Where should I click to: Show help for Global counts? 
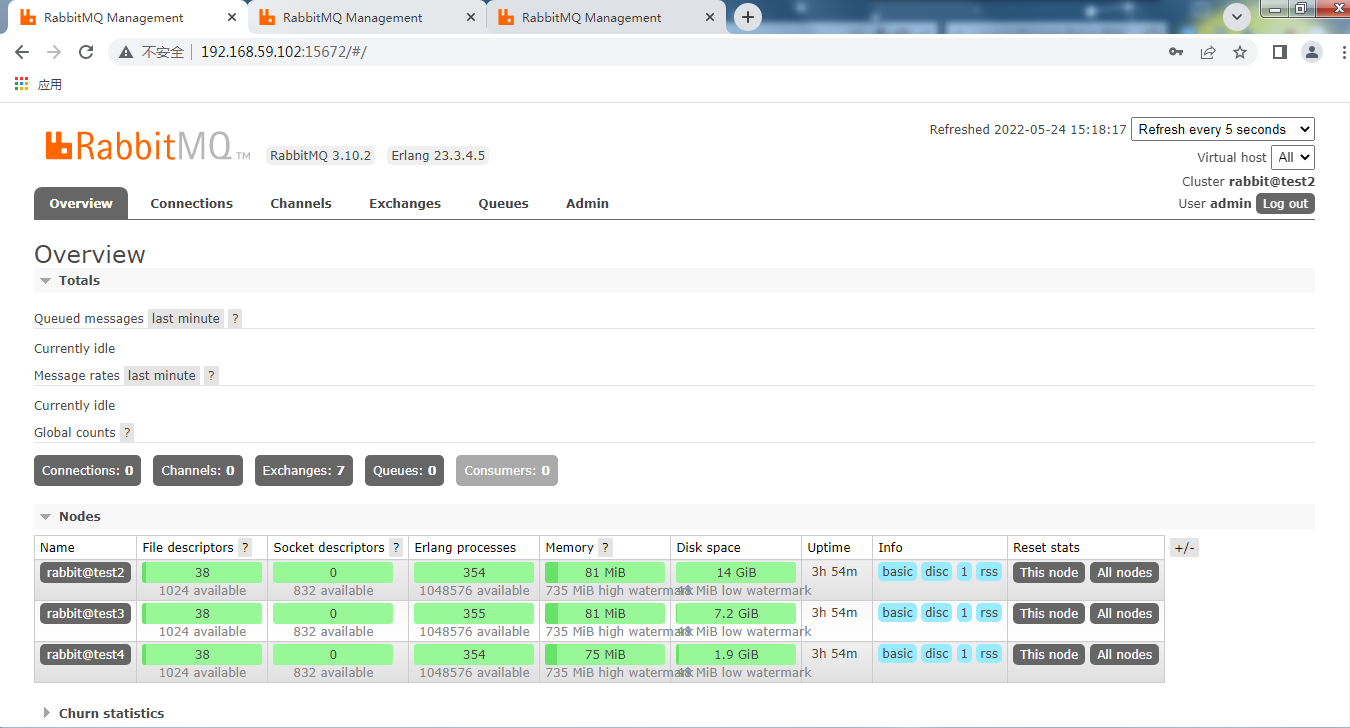pos(127,432)
